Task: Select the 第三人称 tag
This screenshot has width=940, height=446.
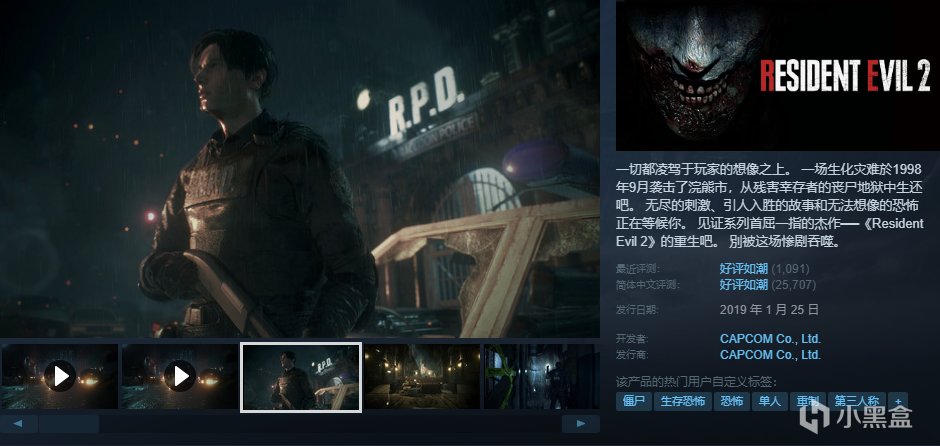Action: (857, 402)
